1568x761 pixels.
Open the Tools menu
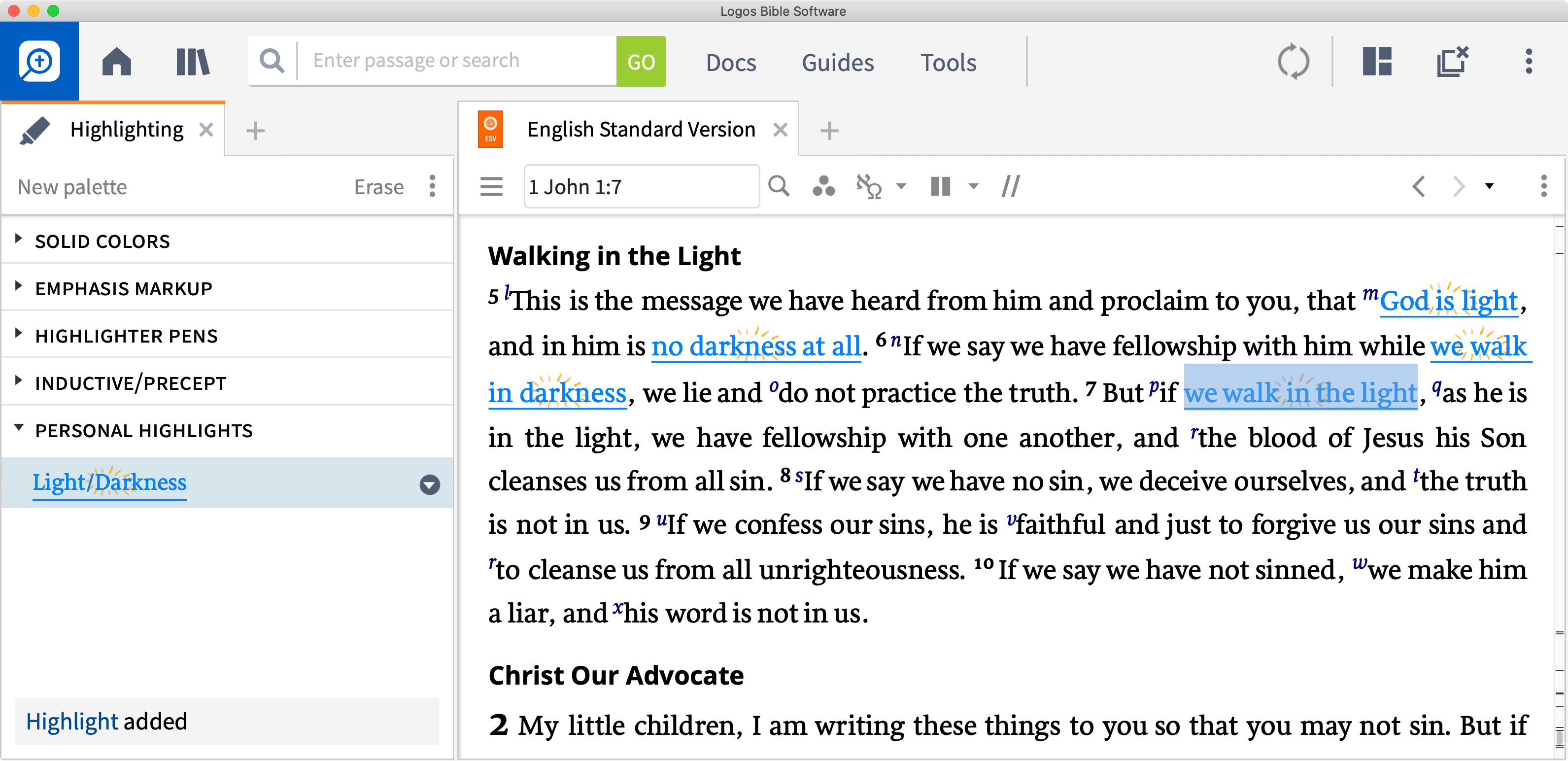point(948,63)
